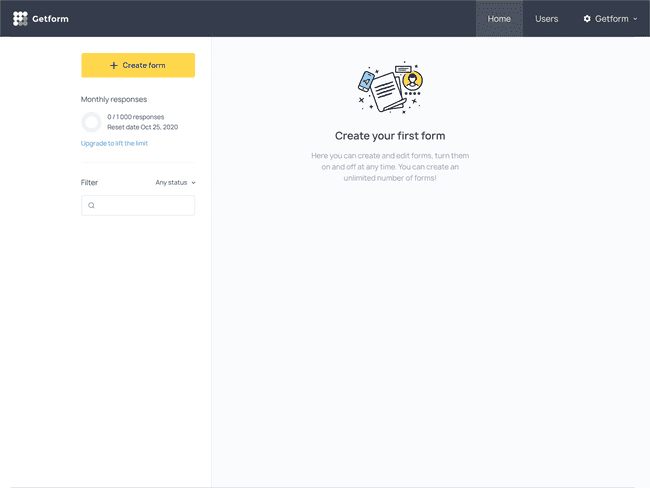Screen dimensions: 650x488
Task: Click the 'Monthly responses' label
Action: pos(114,99)
